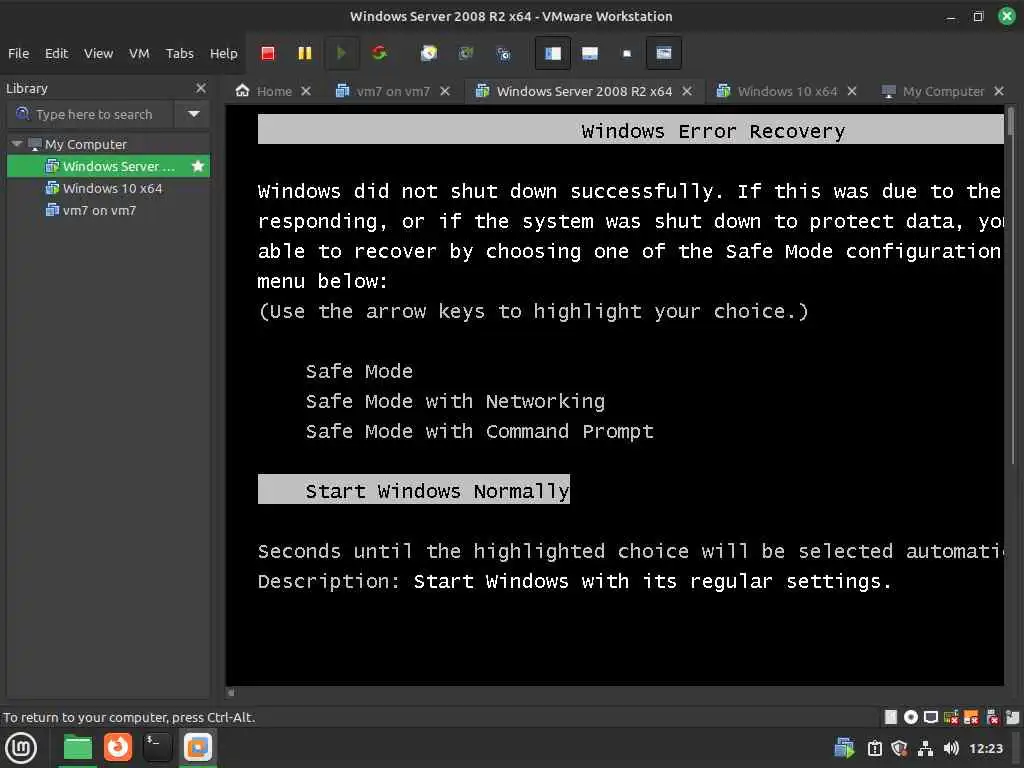1024x768 pixels.
Task: Click the VMware Workstation taskbar button
Action: (197, 748)
